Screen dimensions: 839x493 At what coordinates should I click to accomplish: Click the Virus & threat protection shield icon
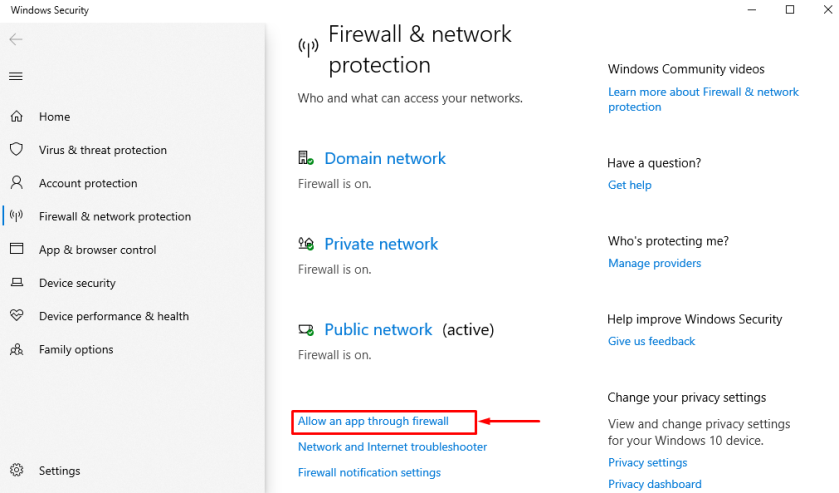pyautogui.click(x=16, y=149)
